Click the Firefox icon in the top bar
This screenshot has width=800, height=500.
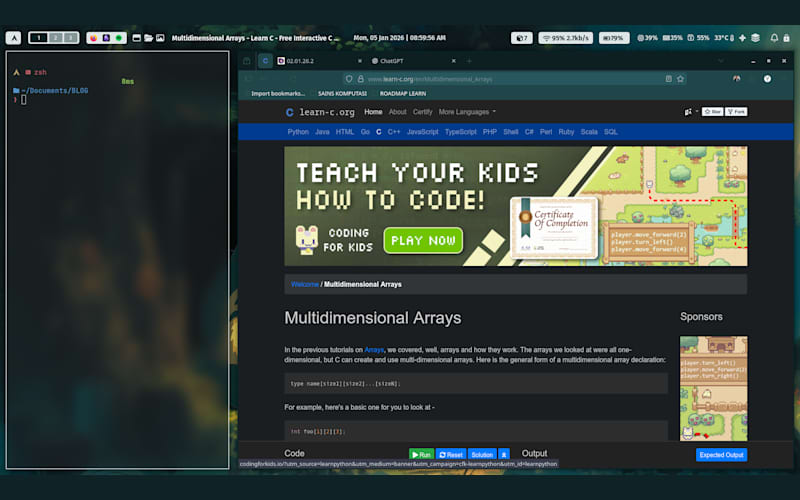click(x=94, y=38)
